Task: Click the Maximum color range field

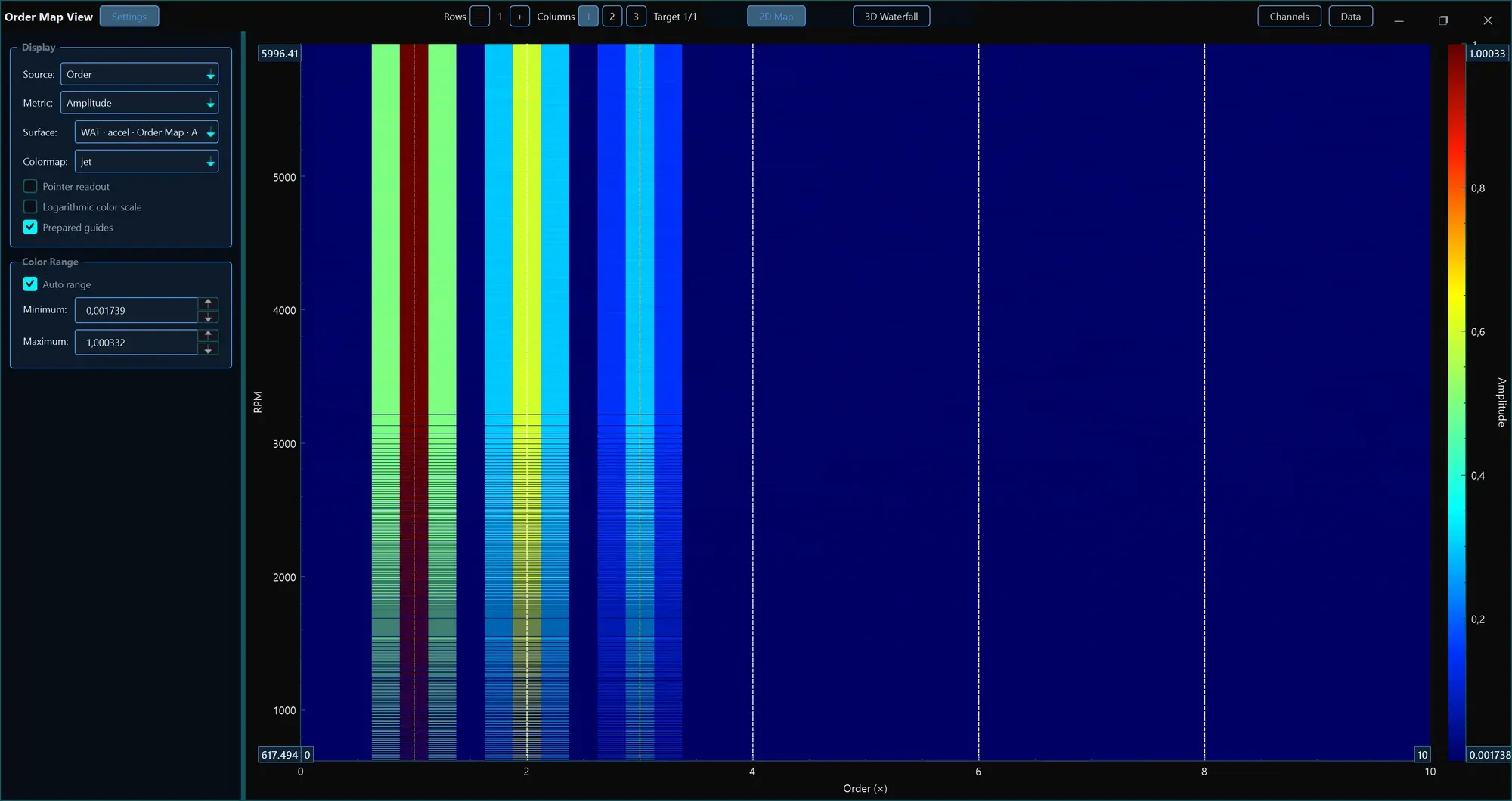Action: pyautogui.click(x=137, y=343)
